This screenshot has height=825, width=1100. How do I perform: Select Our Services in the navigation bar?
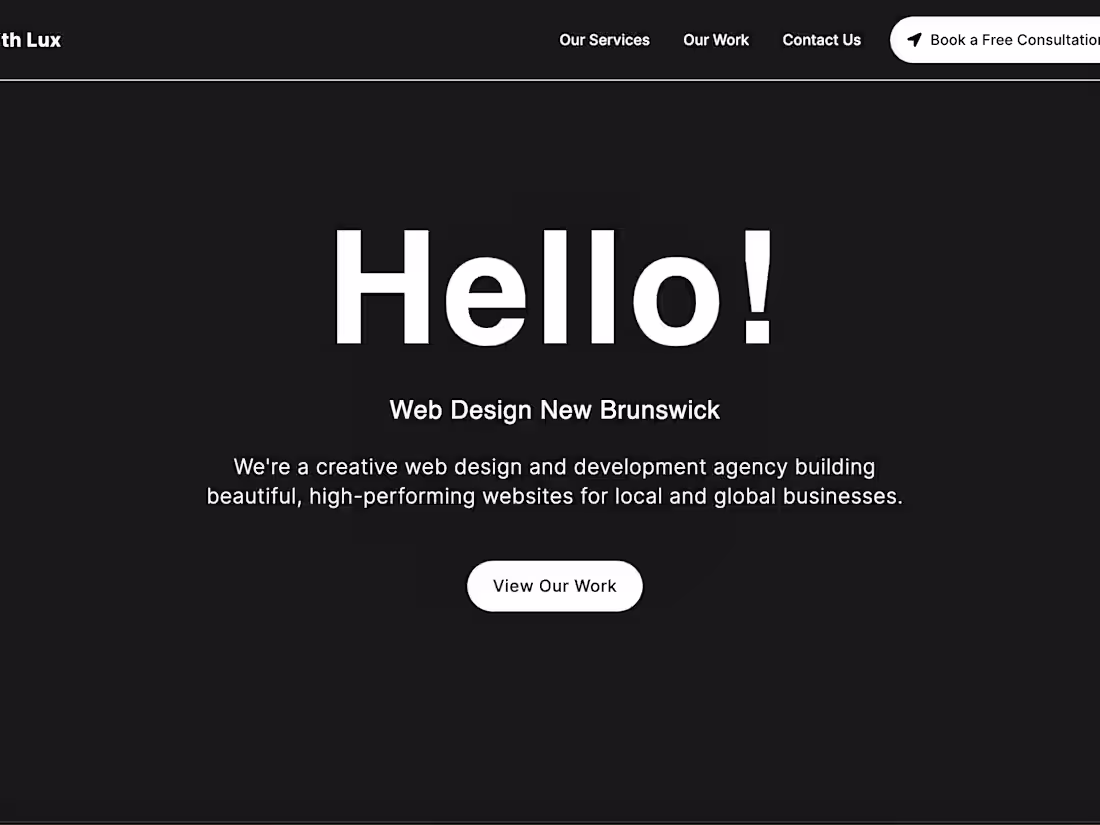pos(604,40)
